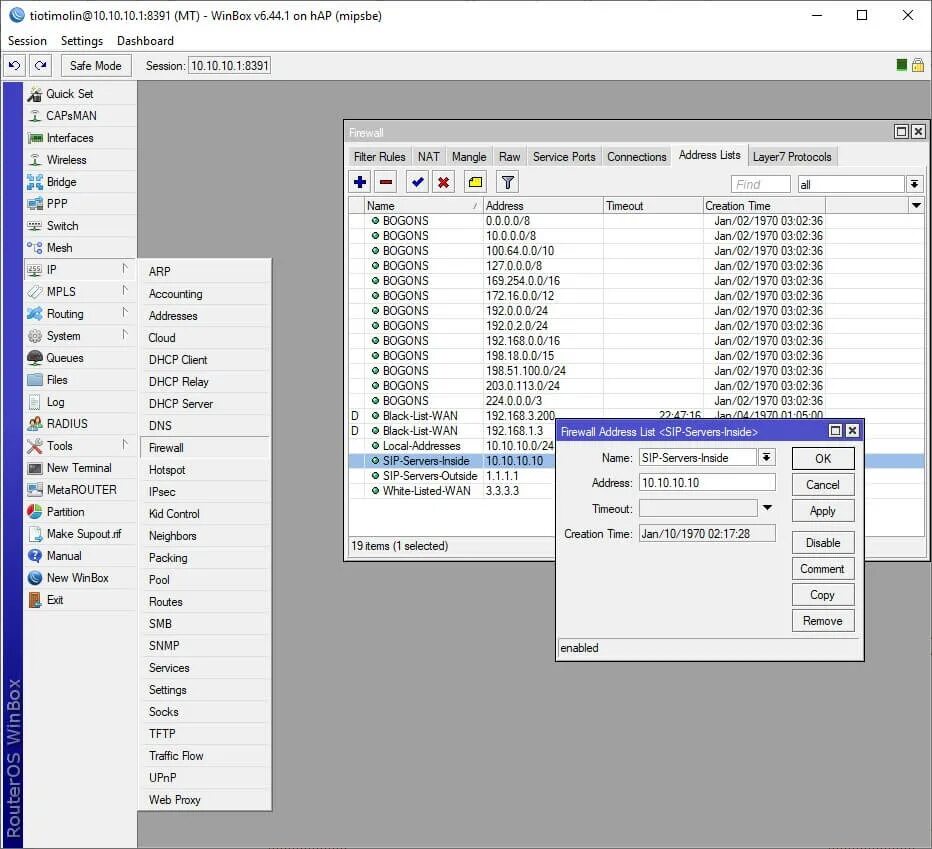The width and height of the screenshot is (932, 849).
Task: Click the Redo arrow icon
Action: coord(40,65)
